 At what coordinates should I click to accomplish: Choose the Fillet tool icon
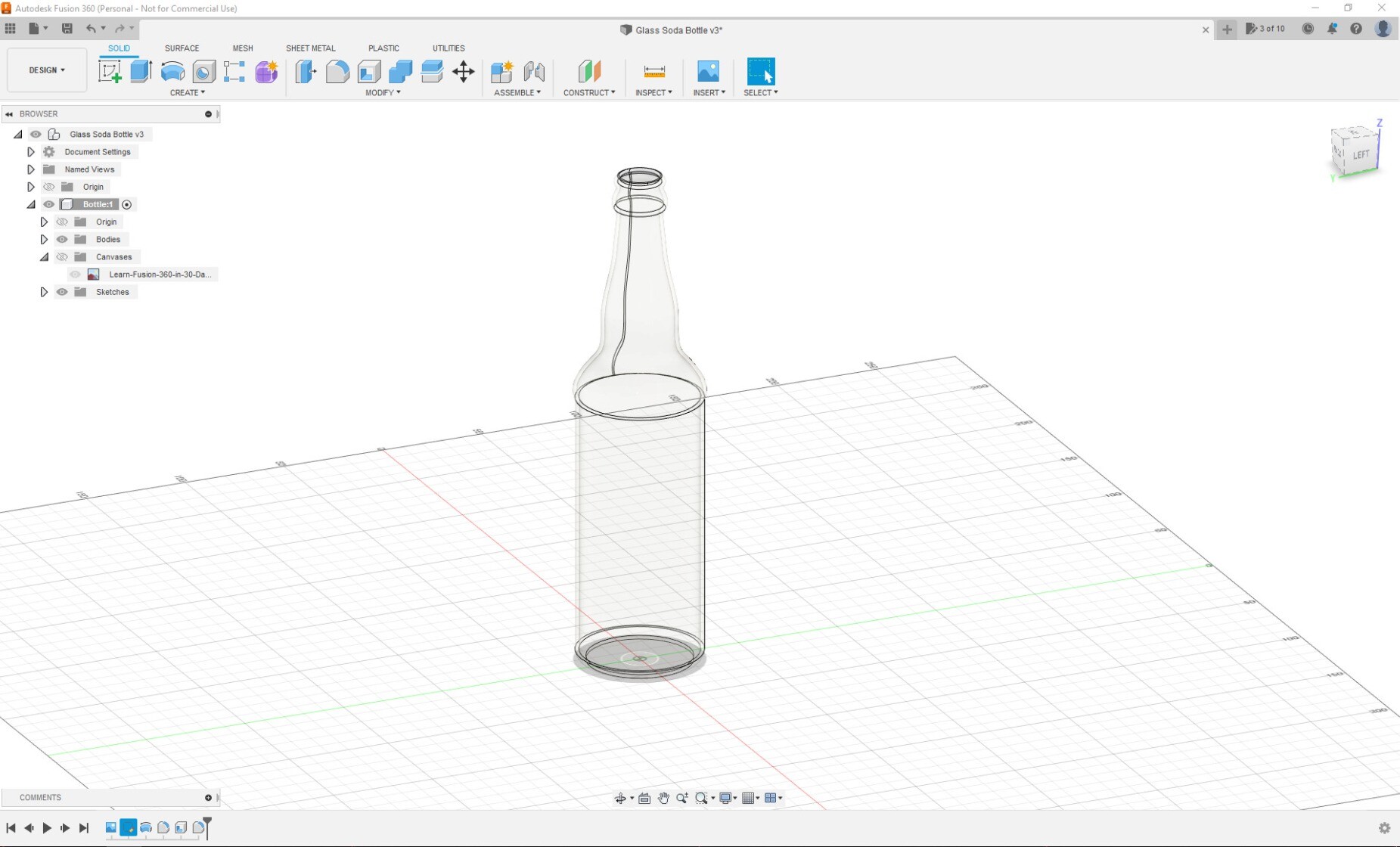pyautogui.click(x=337, y=72)
